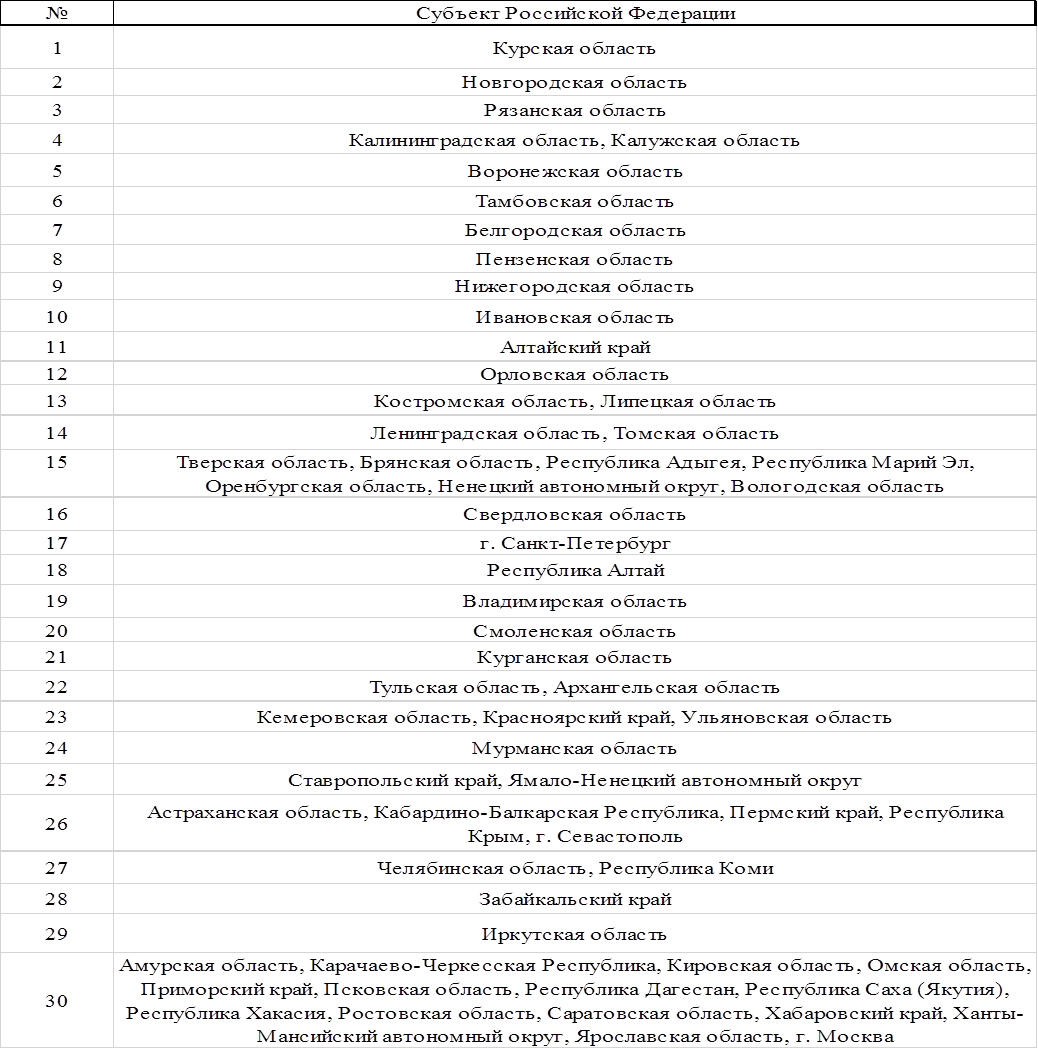Click the 'Смоленская область' cell
1038x1049 pixels.
click(x=575, y=630)
